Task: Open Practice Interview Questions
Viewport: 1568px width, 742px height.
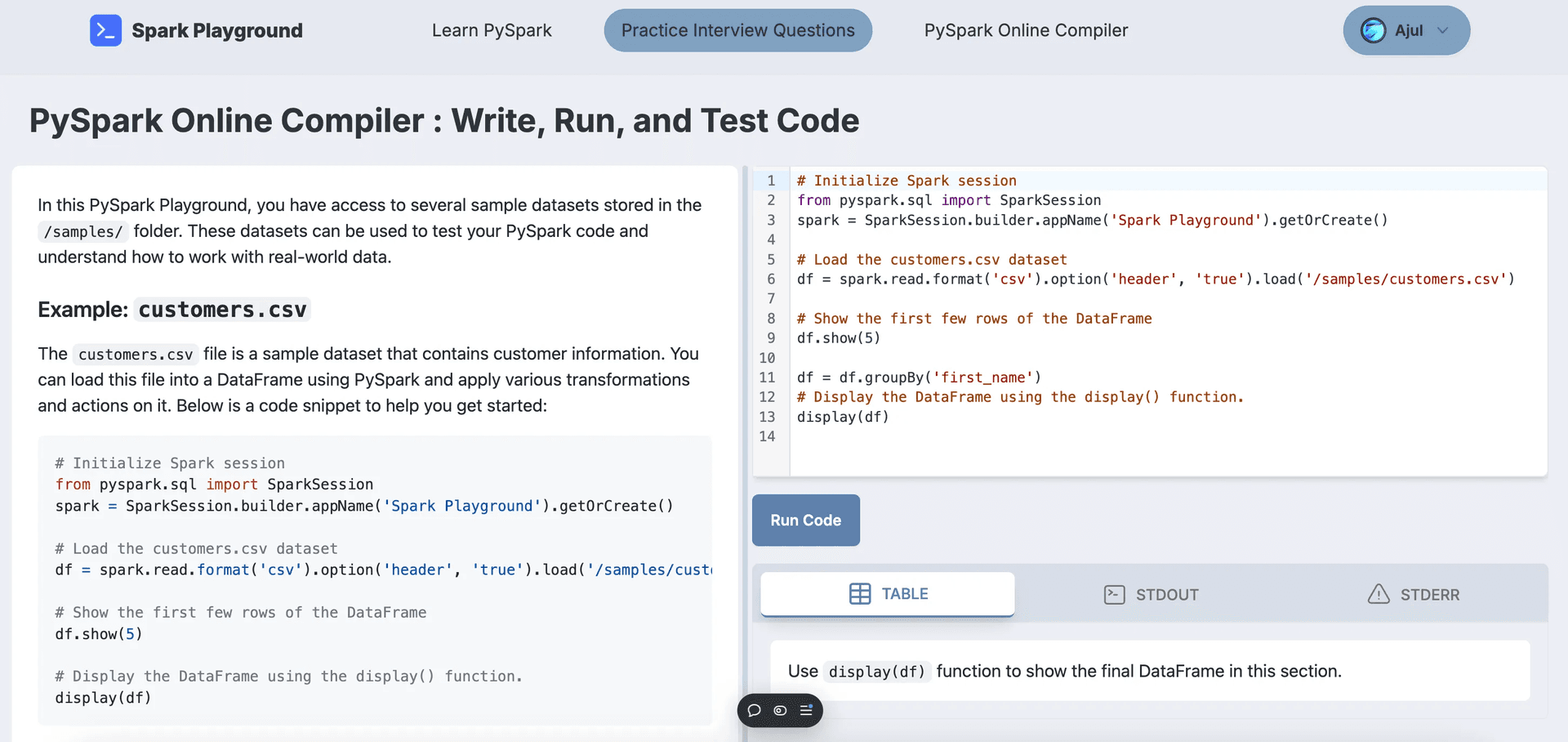Action: (737, 30)
